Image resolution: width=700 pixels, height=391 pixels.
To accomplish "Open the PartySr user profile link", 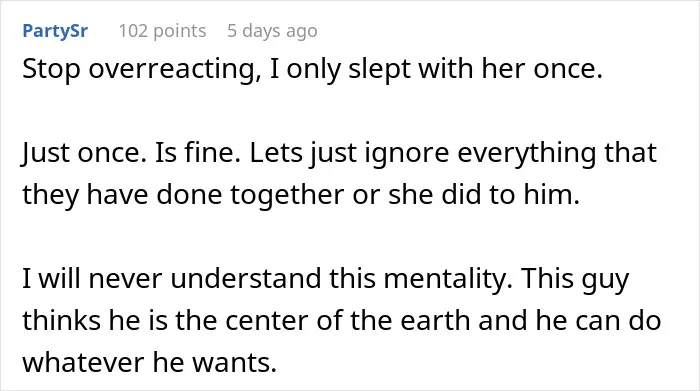I will (55, 31).
